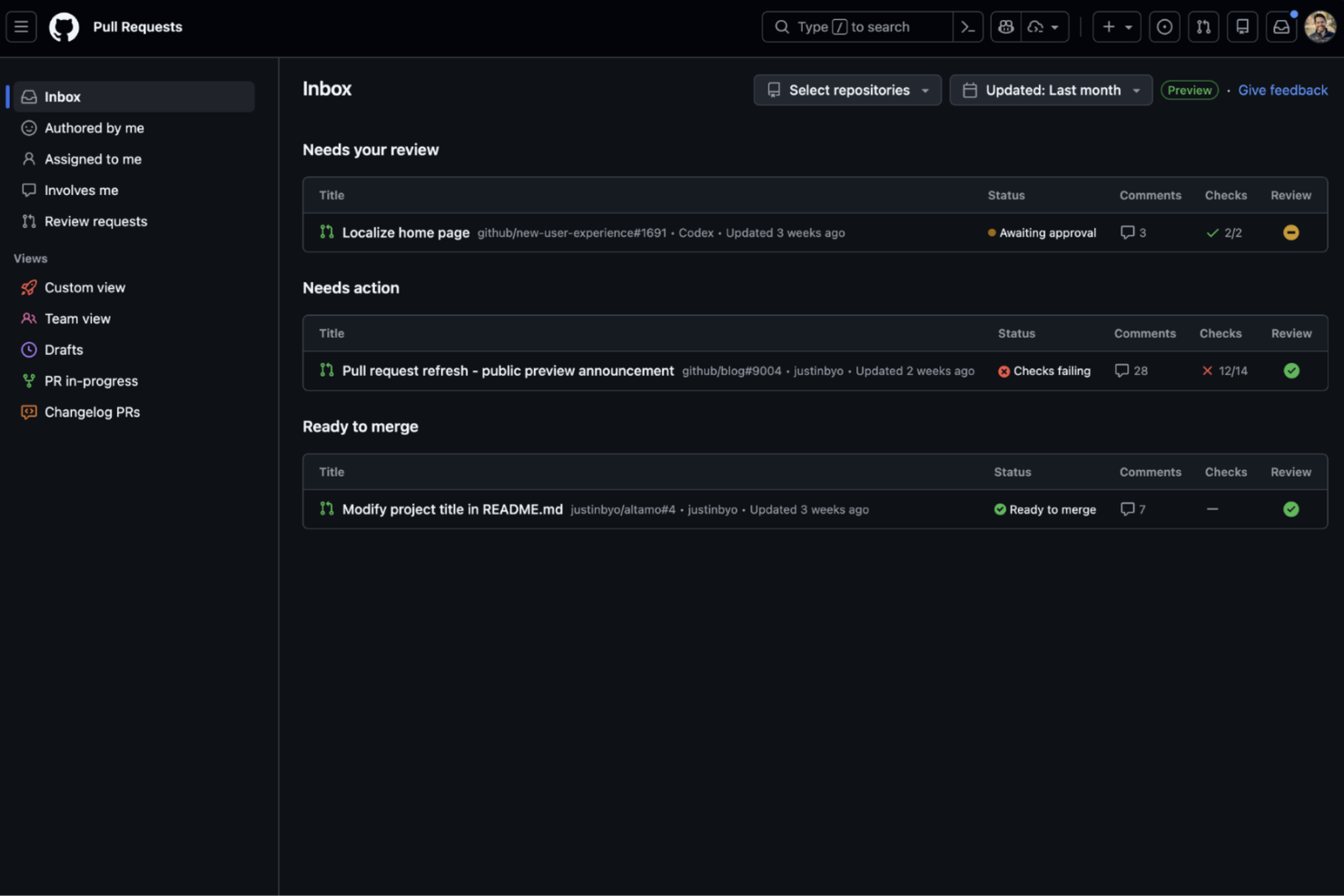The height and width of the screenshot is (896, 1344).
Task: Open the notifications inbox
Action: 1280,26
